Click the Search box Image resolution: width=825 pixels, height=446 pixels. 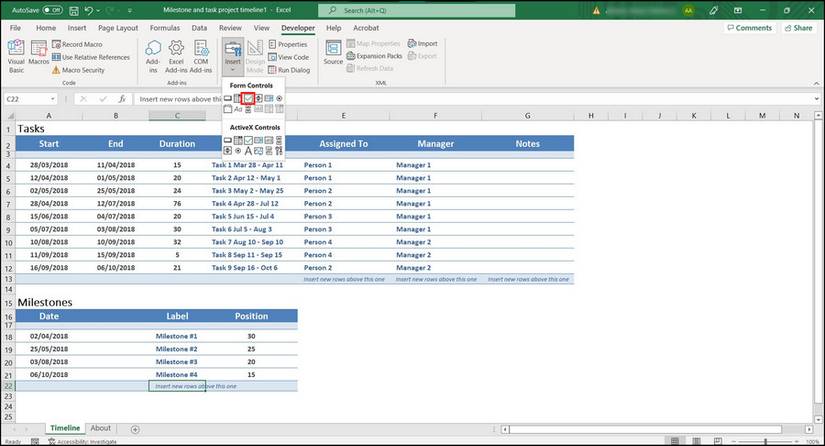click(417, 10)
